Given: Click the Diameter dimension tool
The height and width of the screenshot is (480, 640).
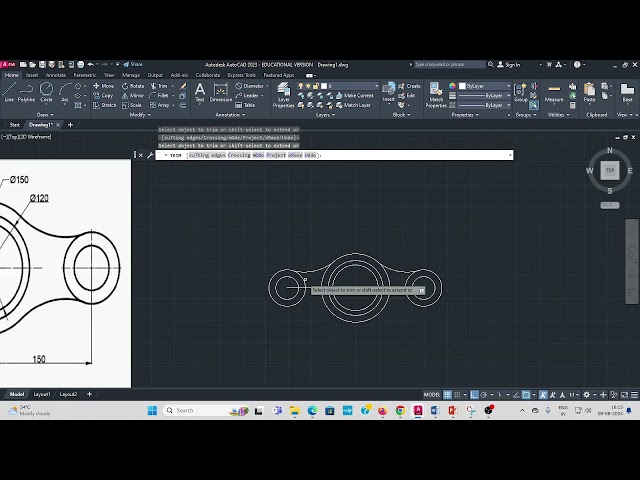Looking at the screenshot, I should [x=249, y=86].
